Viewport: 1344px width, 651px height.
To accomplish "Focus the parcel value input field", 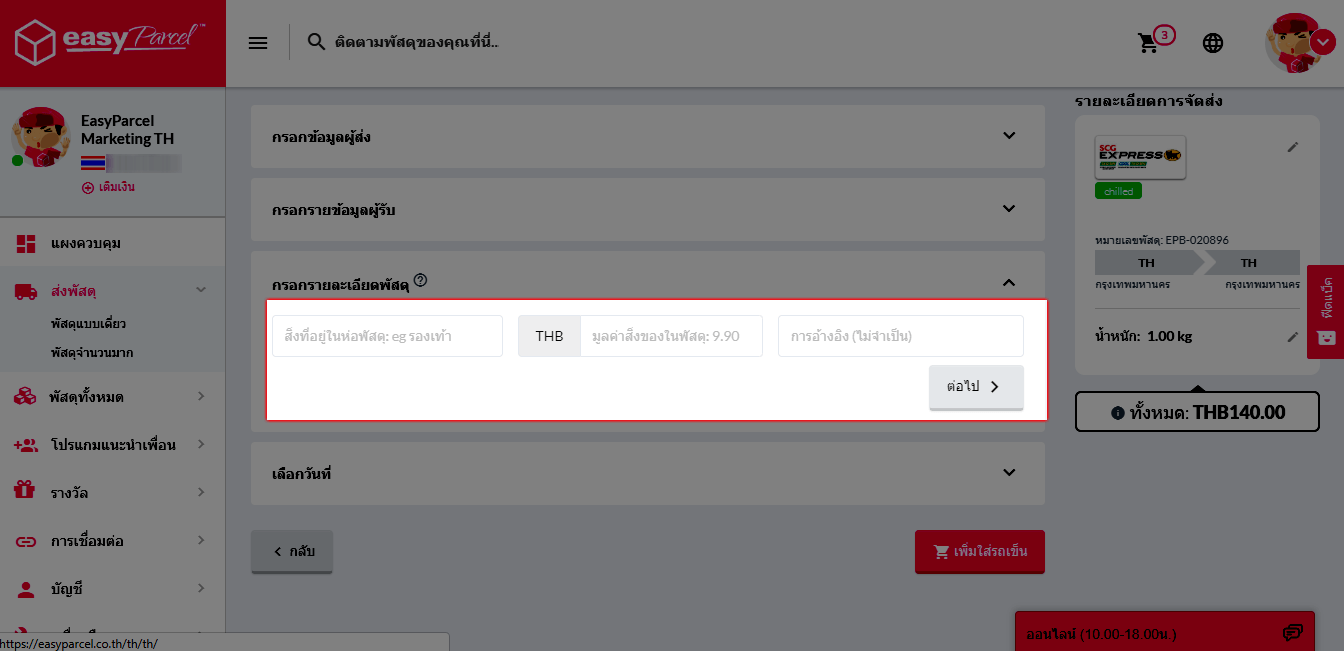I will click(671, 336).
